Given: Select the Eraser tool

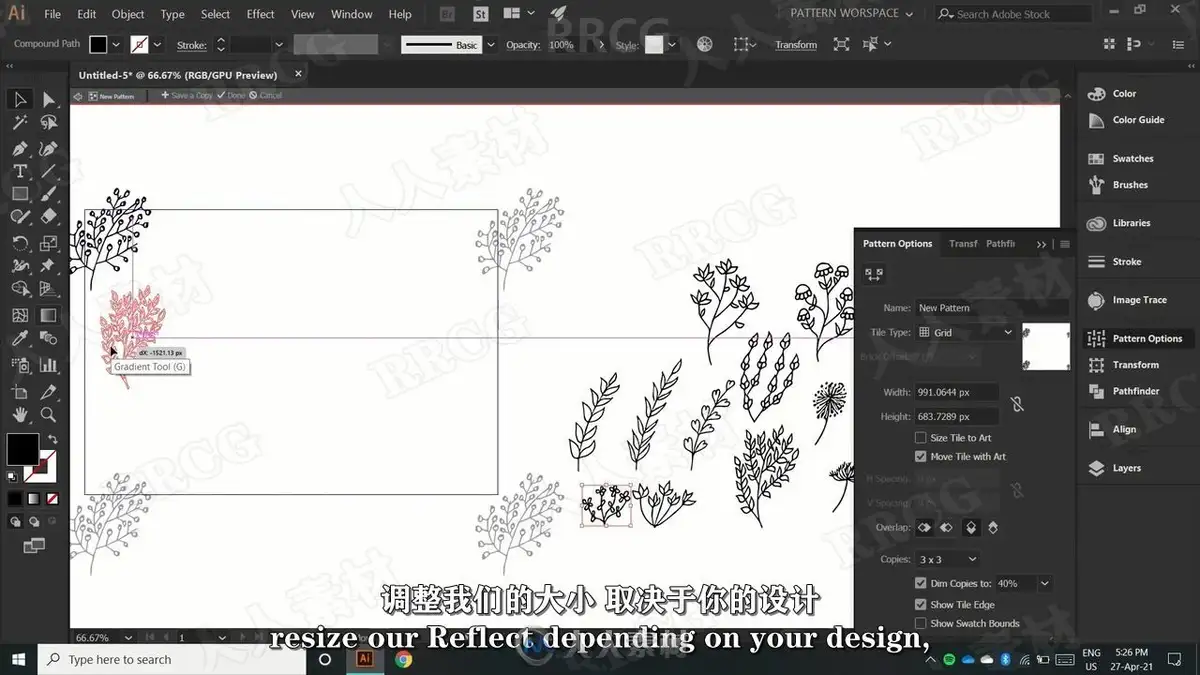Looking at the screenshot, I should 48,217.
